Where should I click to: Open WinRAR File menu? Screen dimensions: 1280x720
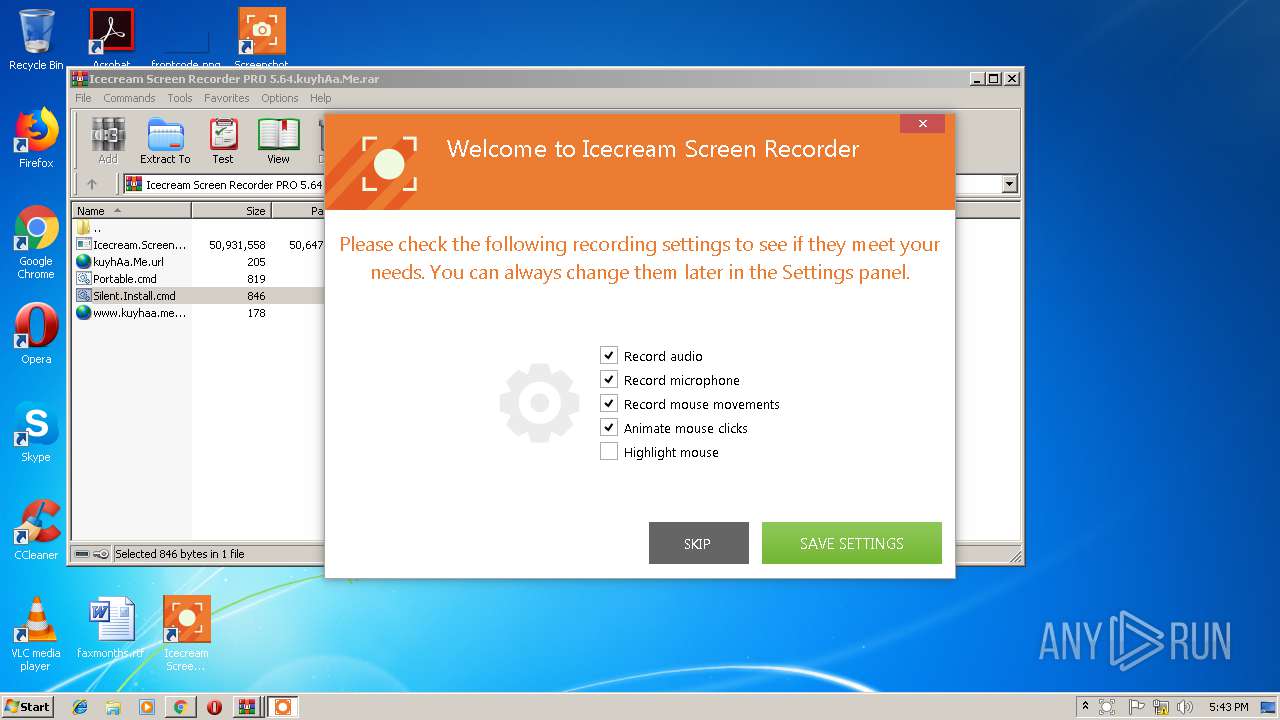click(83, 98)
